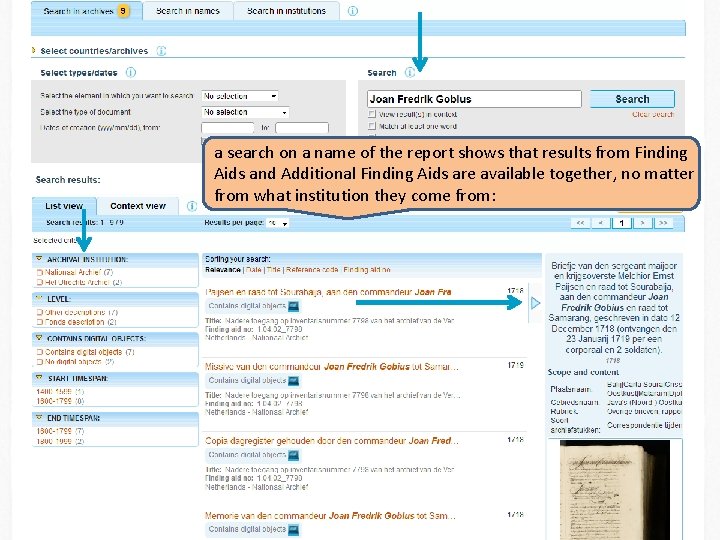
Task: Check the Other descriptions filter
Action: 39,312
